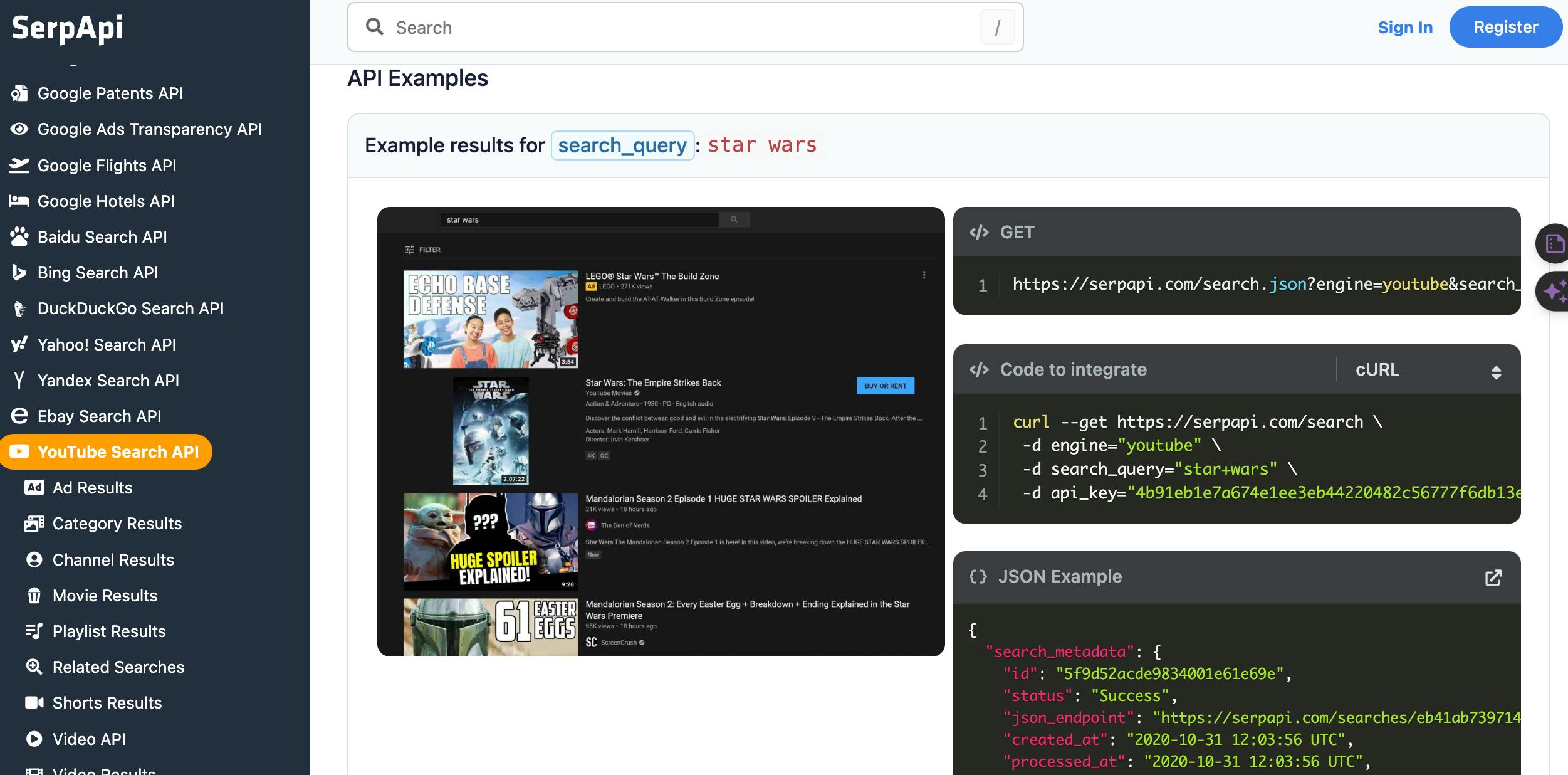Click the Bing logo icon in sidebar

click(x=19, y=273)
